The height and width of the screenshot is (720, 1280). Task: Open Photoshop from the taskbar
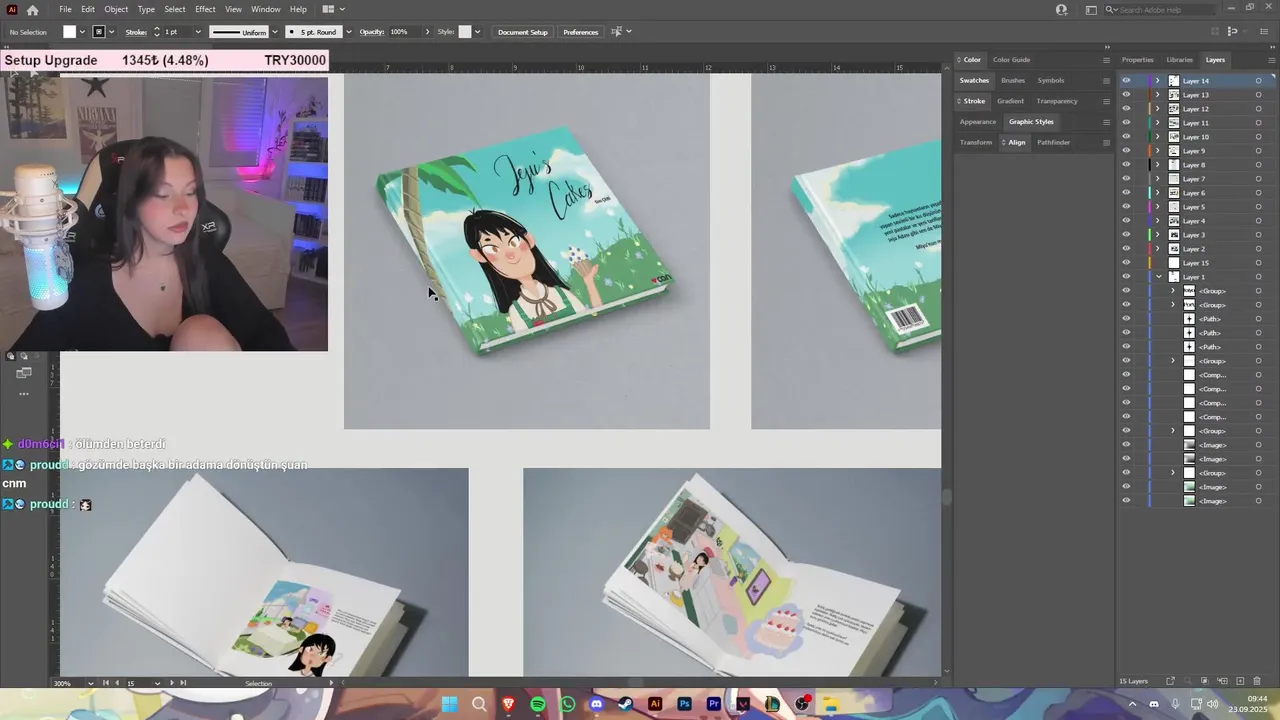685,704
